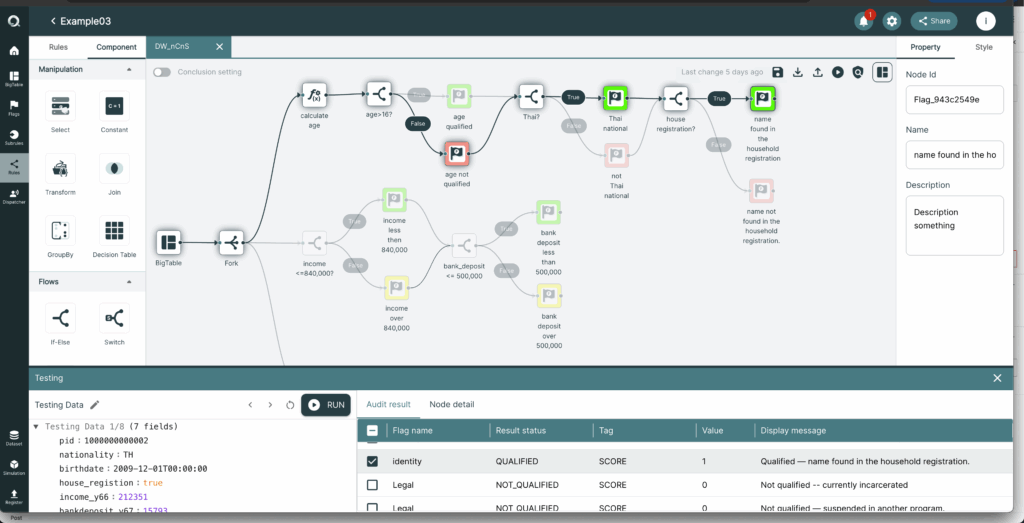This screenshot has height=523, width=1024.
Task: Edit Testing Data with the pencil icon
Action: [95, 405]
